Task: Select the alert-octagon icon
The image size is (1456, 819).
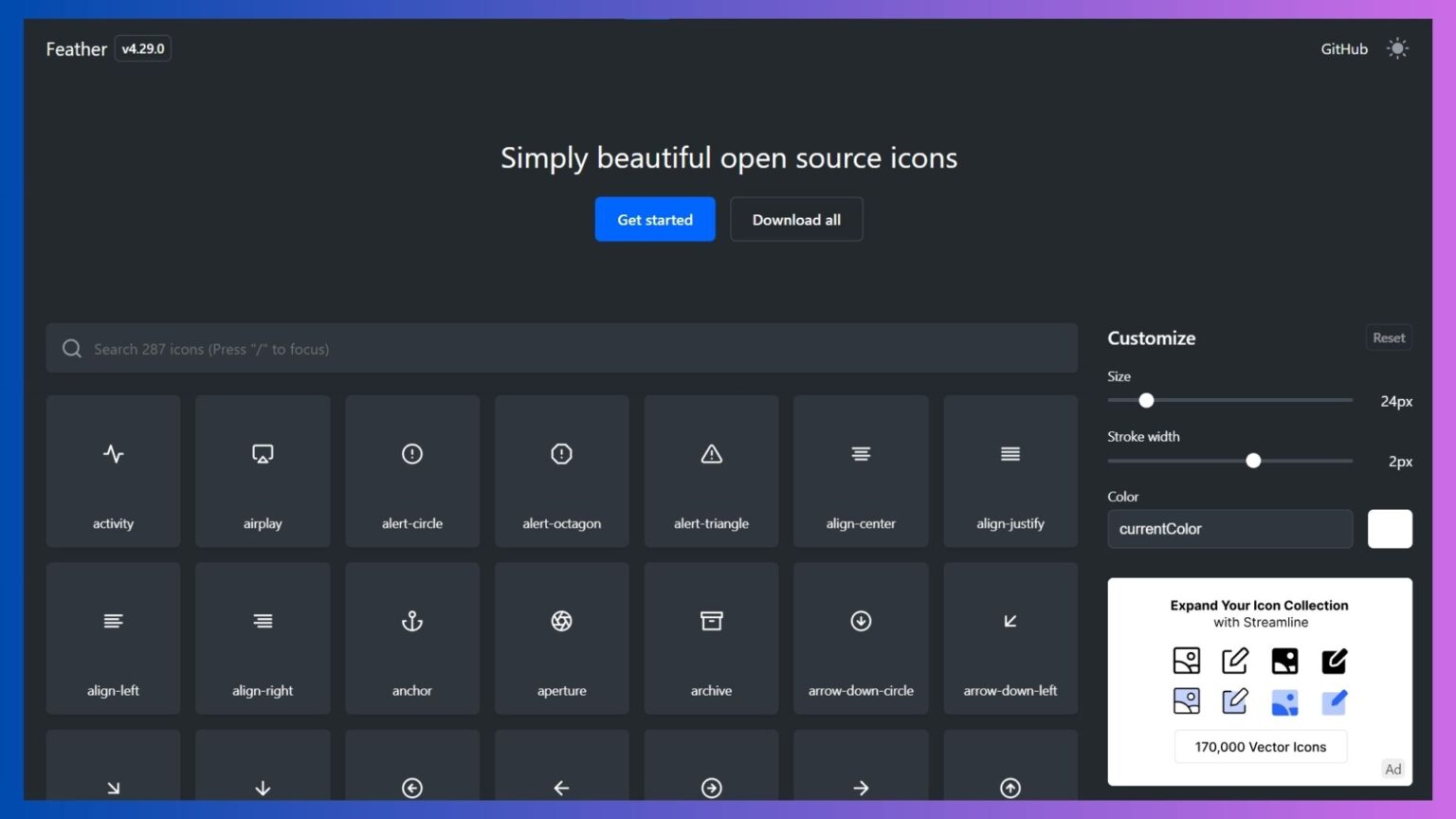Action: 561,471
